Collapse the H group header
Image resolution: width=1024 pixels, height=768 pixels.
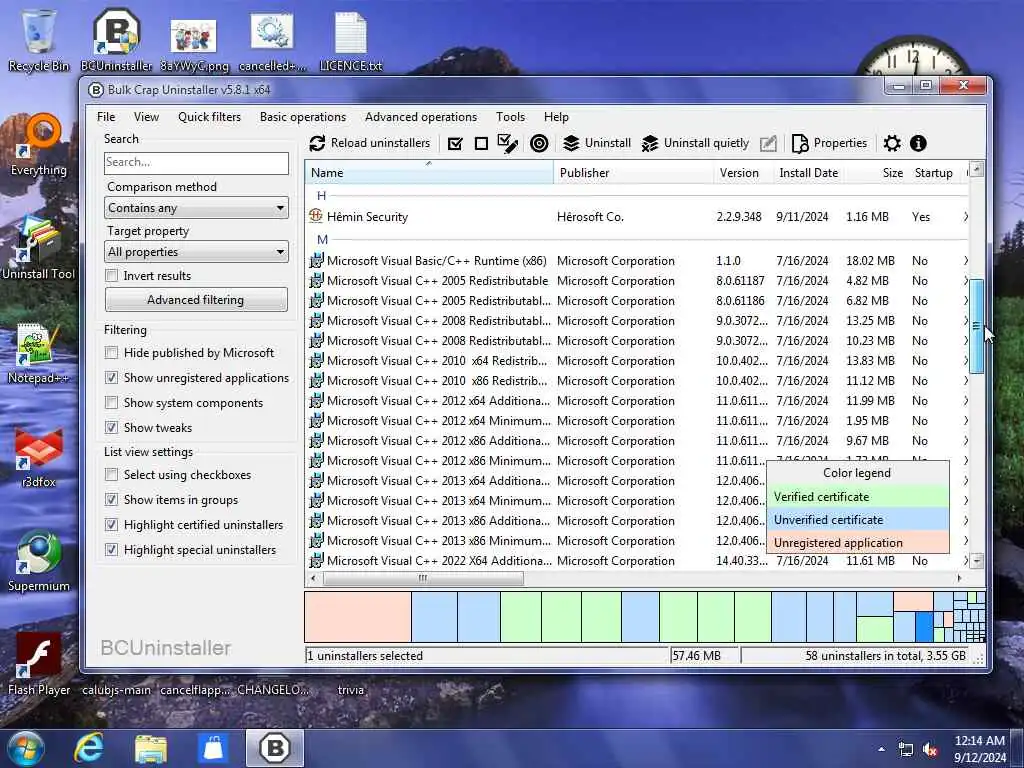(321, 195)
